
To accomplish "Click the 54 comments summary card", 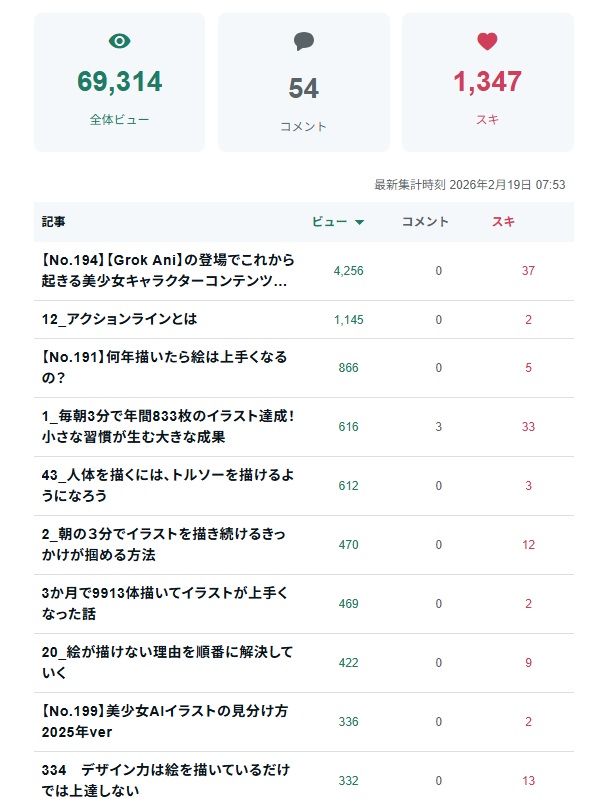I will point(304,83).
